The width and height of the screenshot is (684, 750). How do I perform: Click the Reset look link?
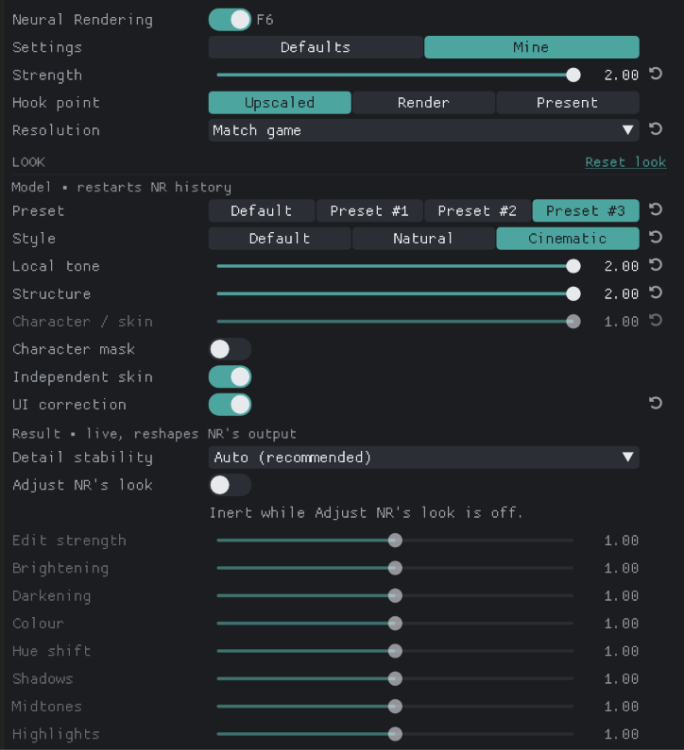coord(626,162)
